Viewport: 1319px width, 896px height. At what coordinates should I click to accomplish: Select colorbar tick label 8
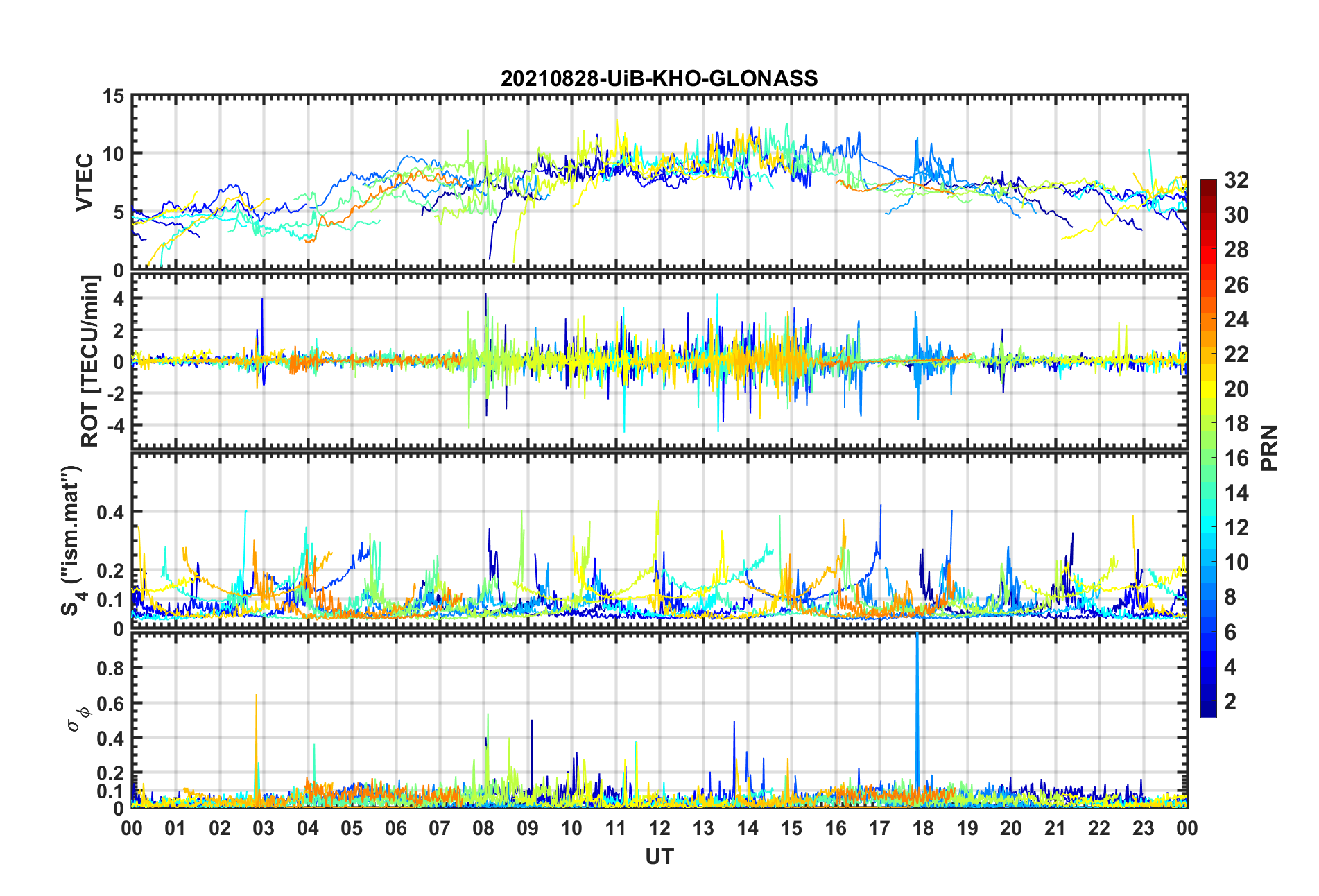[x=1230, y=597]
